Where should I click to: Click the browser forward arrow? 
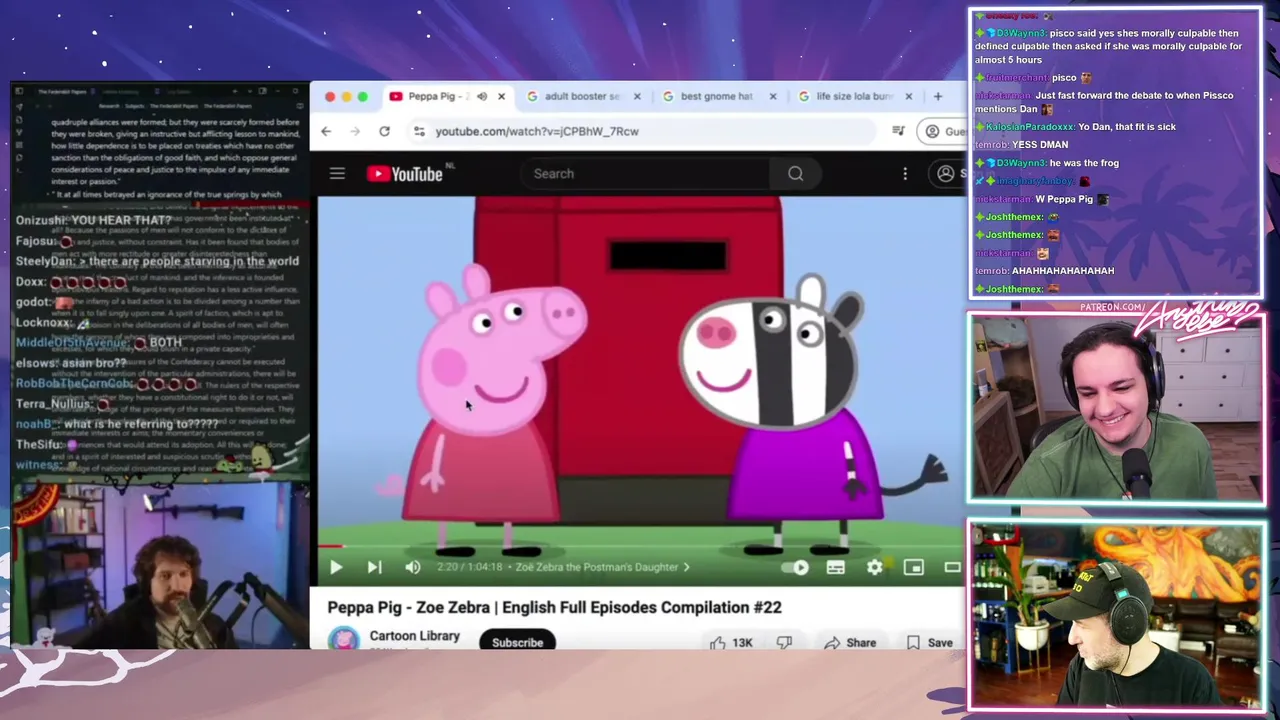[x=355, y=131]
